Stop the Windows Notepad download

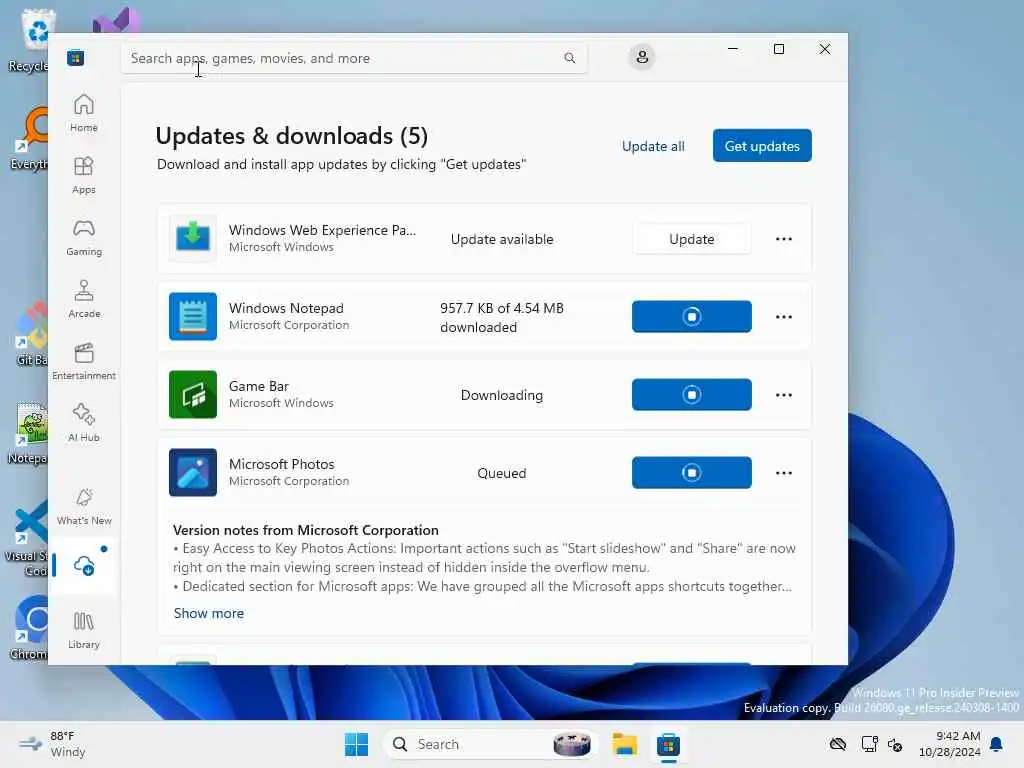[x=692, y=316]
